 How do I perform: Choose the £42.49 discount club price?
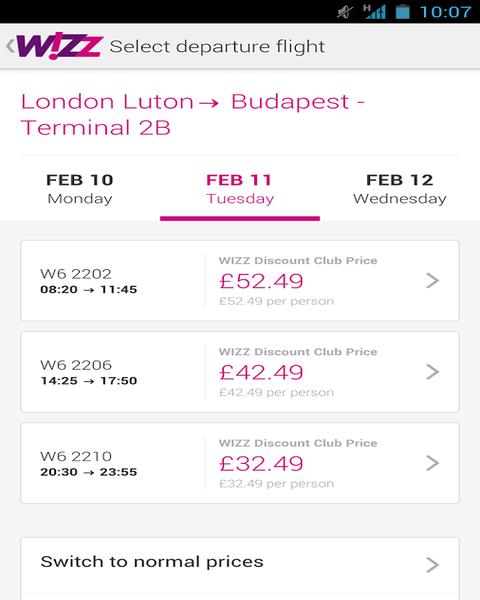pyautogui.click(x=261, y=372)
